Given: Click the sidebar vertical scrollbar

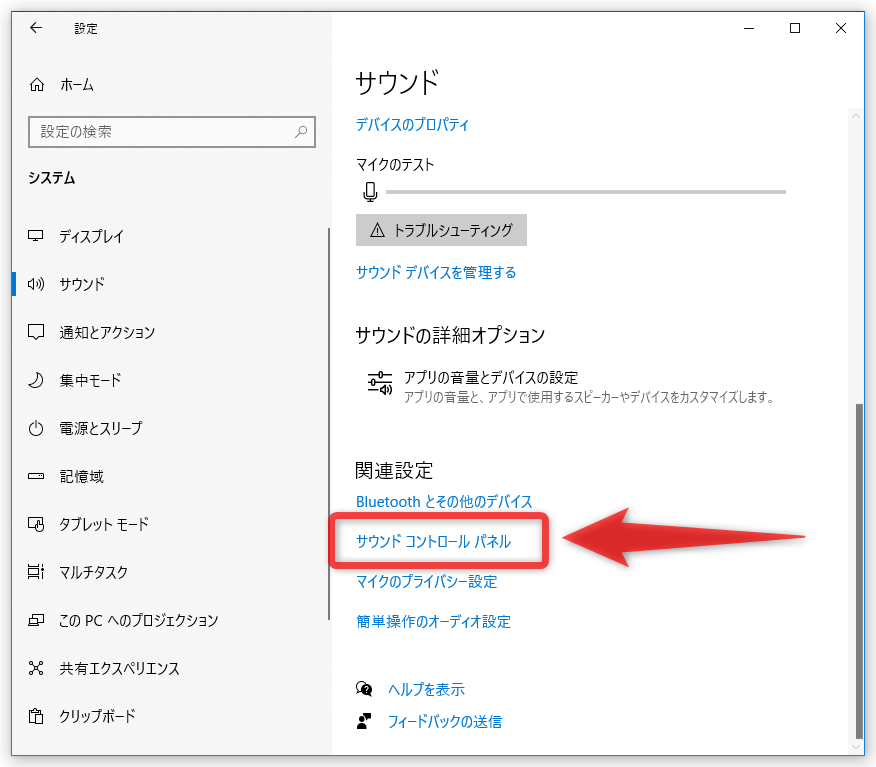Looking at the screenshot, I should [328, 423].
